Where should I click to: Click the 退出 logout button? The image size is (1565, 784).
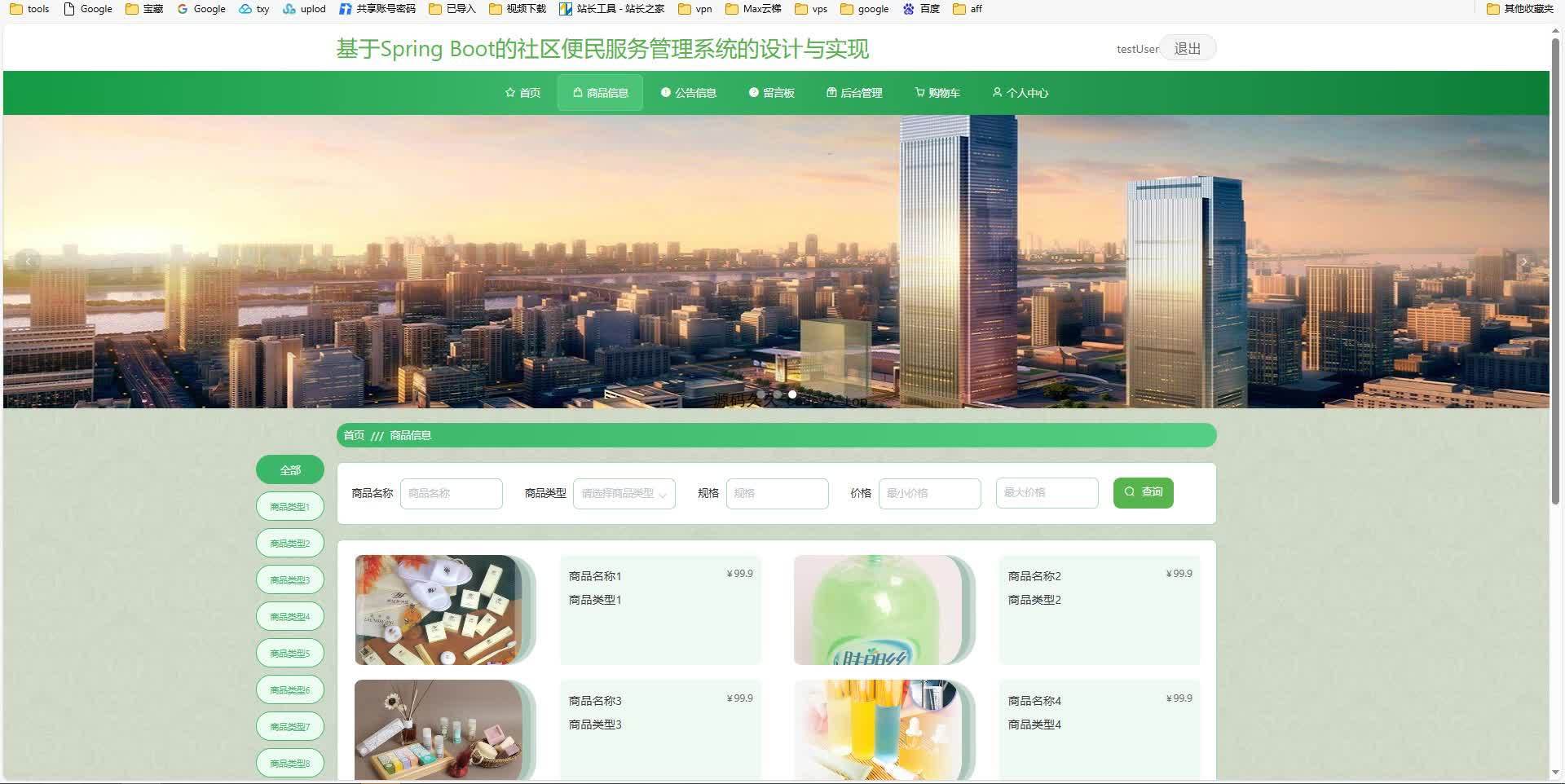pyautogui.click(x=1188, y=49)
